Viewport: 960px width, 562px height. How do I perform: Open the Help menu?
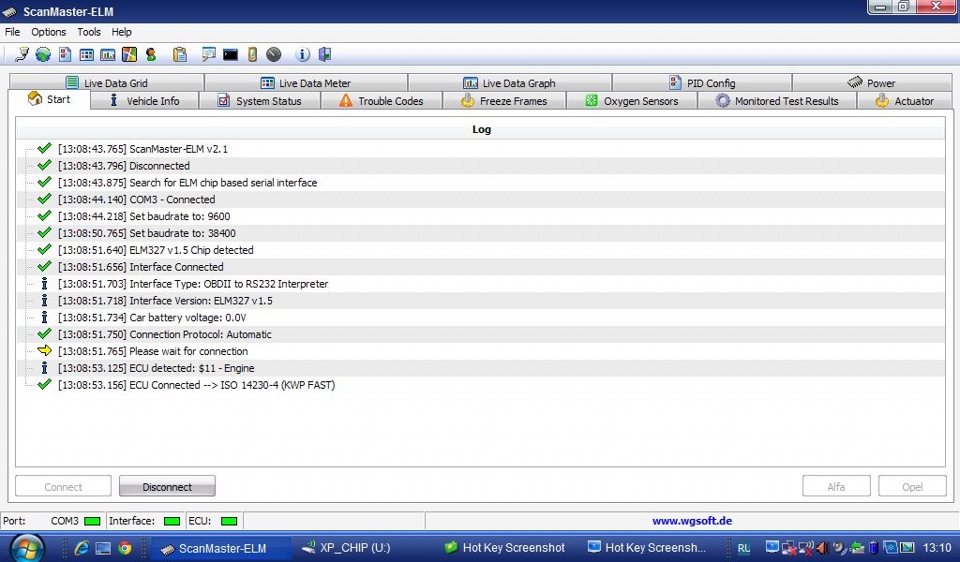click(121, 32)
